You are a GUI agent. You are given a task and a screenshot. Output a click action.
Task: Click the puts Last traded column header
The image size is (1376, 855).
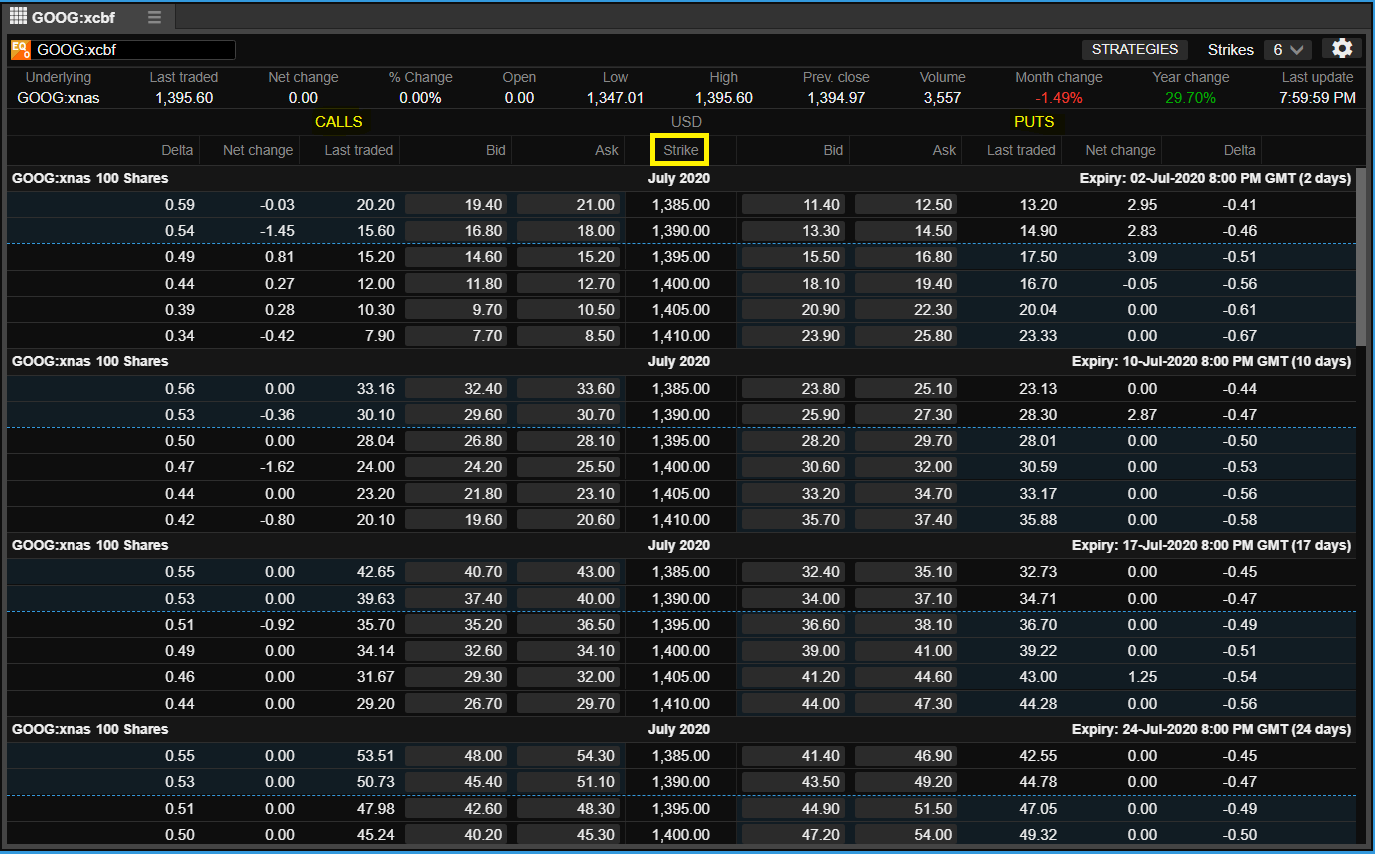point(1021,150)
